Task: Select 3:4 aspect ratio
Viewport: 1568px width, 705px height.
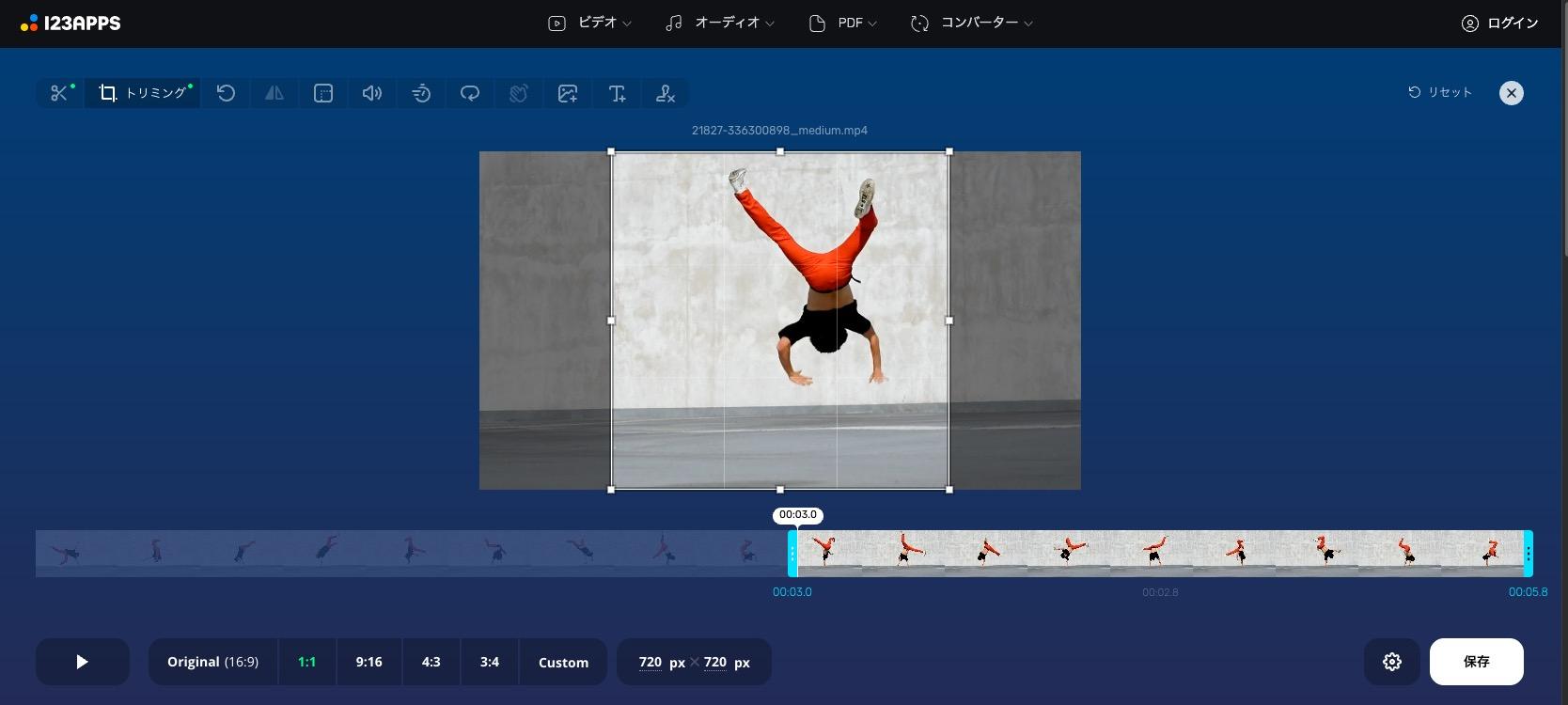Action: coord(490,662)
